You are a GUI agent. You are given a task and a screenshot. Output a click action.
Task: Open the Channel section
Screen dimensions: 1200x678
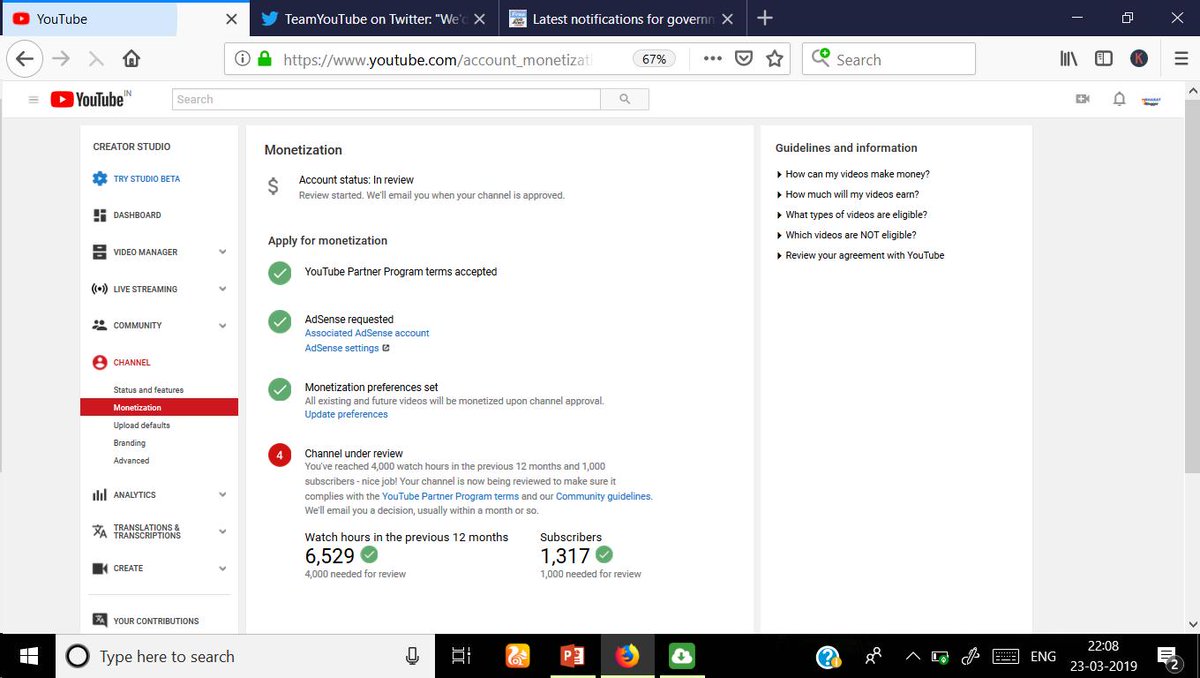pyautogui.click(x=132, y=362)
